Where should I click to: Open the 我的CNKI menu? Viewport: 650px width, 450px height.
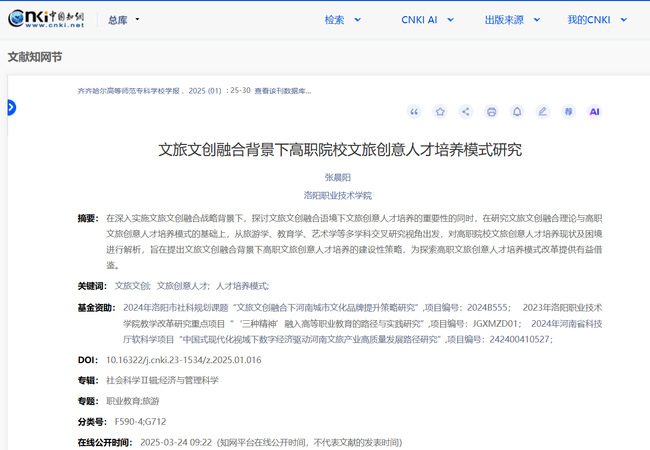coord(594,20)
